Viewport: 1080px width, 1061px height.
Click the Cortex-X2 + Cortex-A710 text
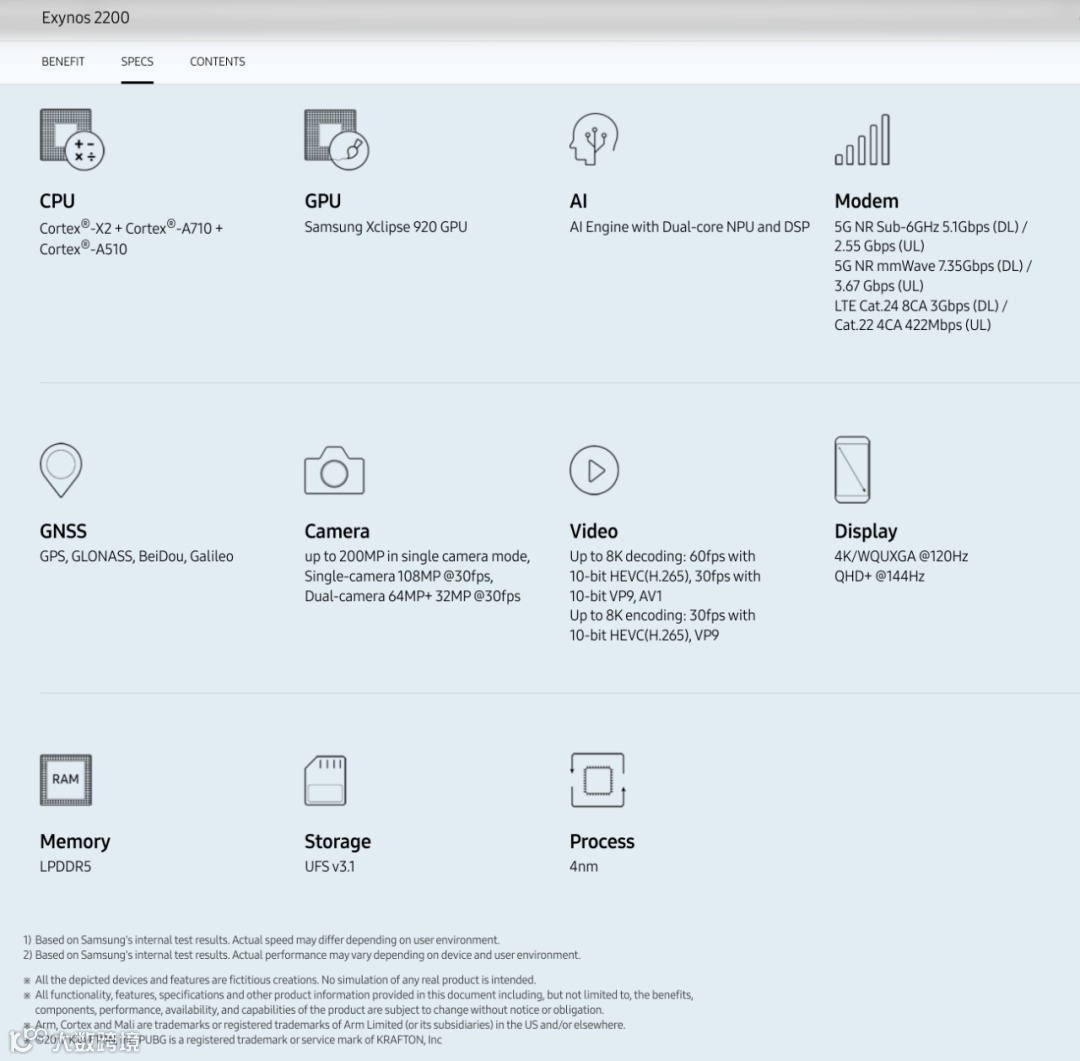point(131,227)
